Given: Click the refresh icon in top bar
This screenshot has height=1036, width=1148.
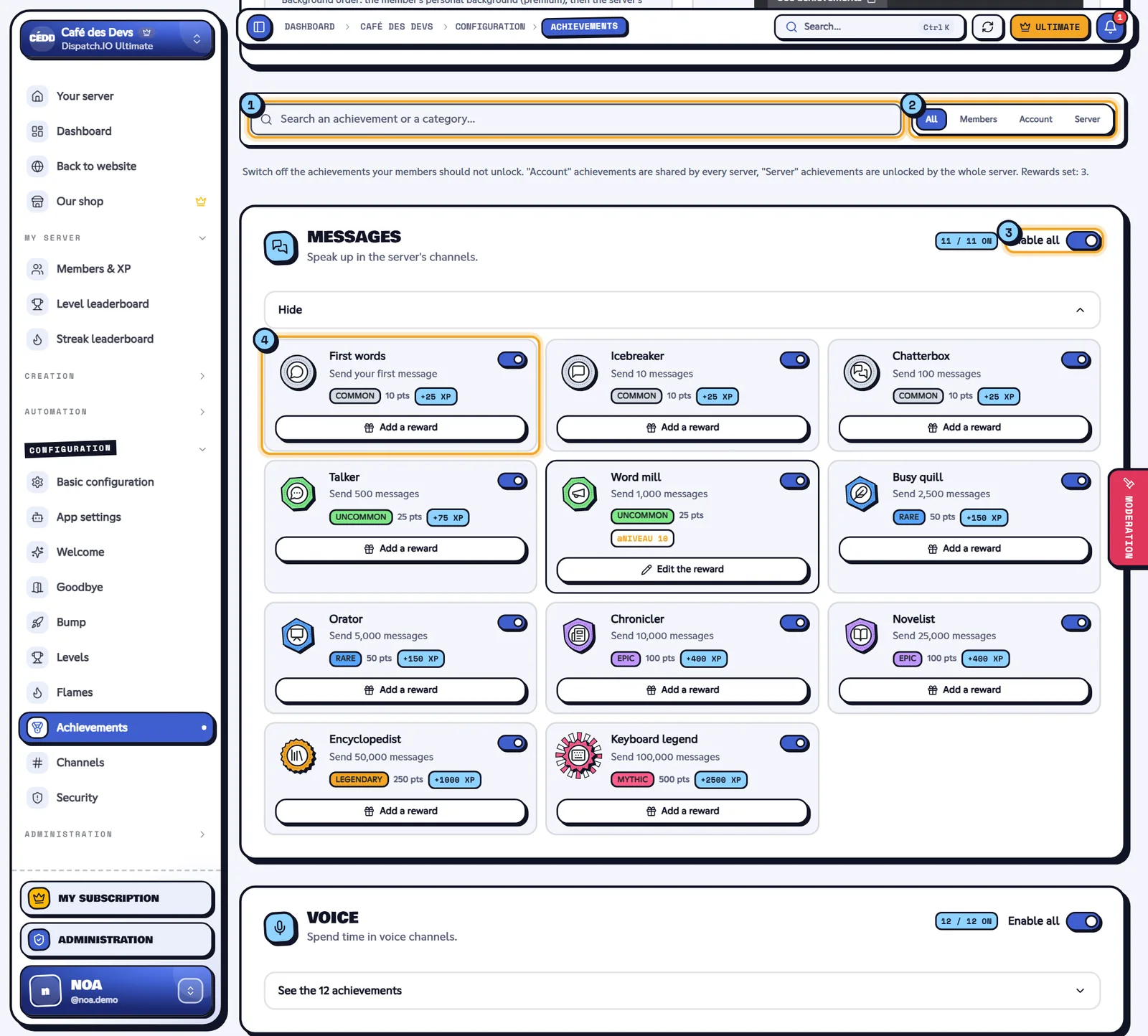Looking at the screenshot, I should [x=988, y=27].
